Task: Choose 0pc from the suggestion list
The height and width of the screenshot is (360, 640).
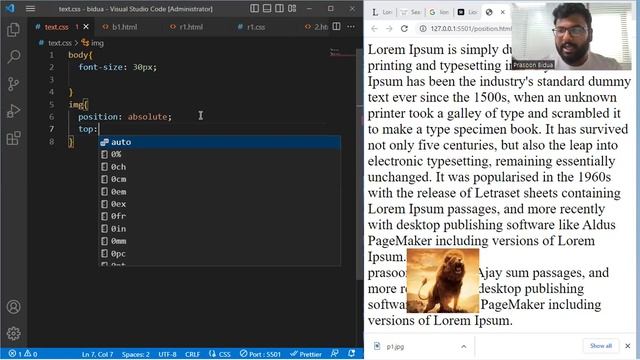Action: [x=220, y=253]
